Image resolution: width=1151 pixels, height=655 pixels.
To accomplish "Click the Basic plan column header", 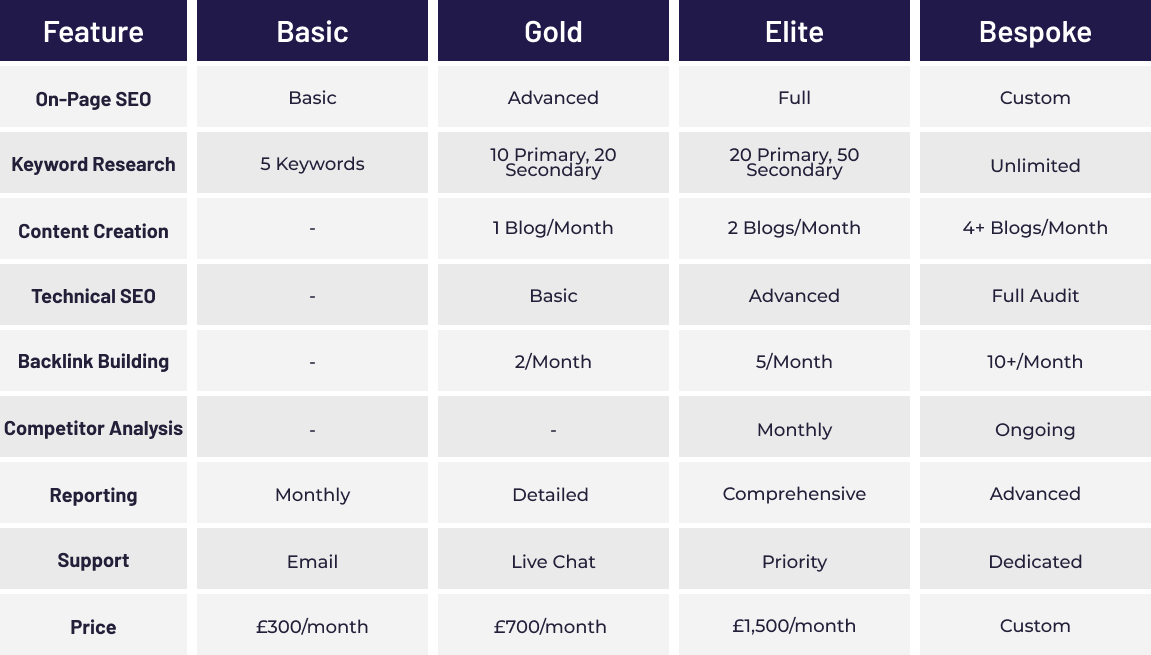I will [x=312, y=31].
